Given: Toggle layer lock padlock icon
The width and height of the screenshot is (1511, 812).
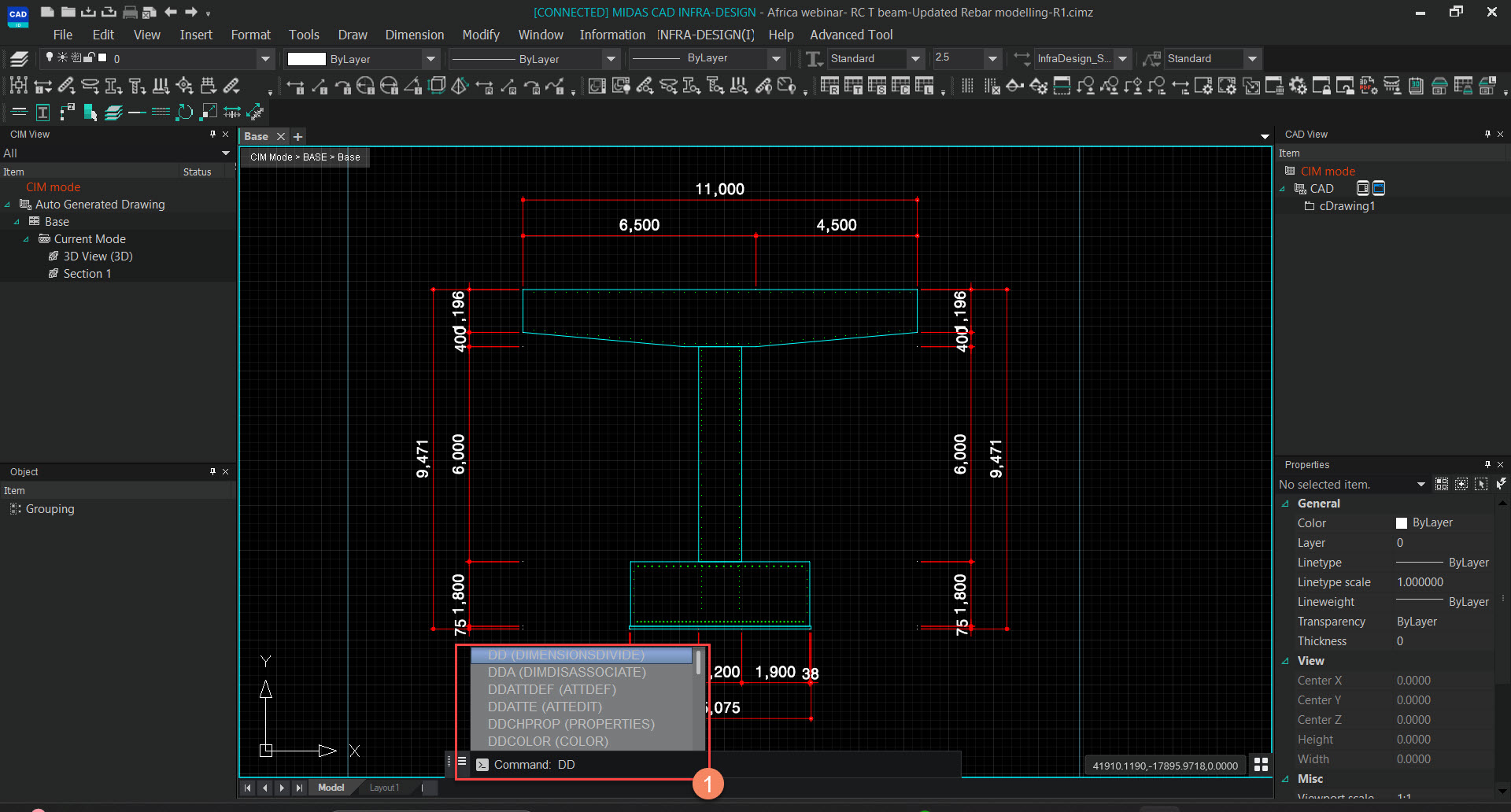Looking at the screenshot, I should point(89,57).
